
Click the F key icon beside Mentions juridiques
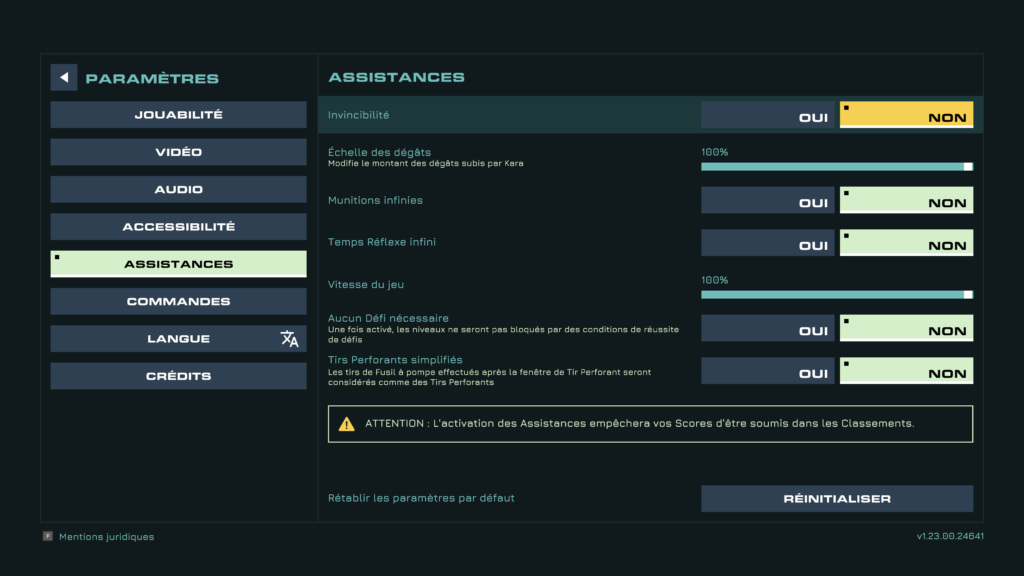tap(48, 536)
